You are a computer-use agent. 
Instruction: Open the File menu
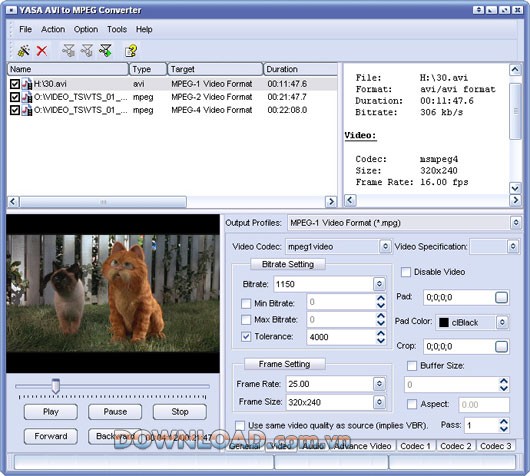click(x=25, y=29)
